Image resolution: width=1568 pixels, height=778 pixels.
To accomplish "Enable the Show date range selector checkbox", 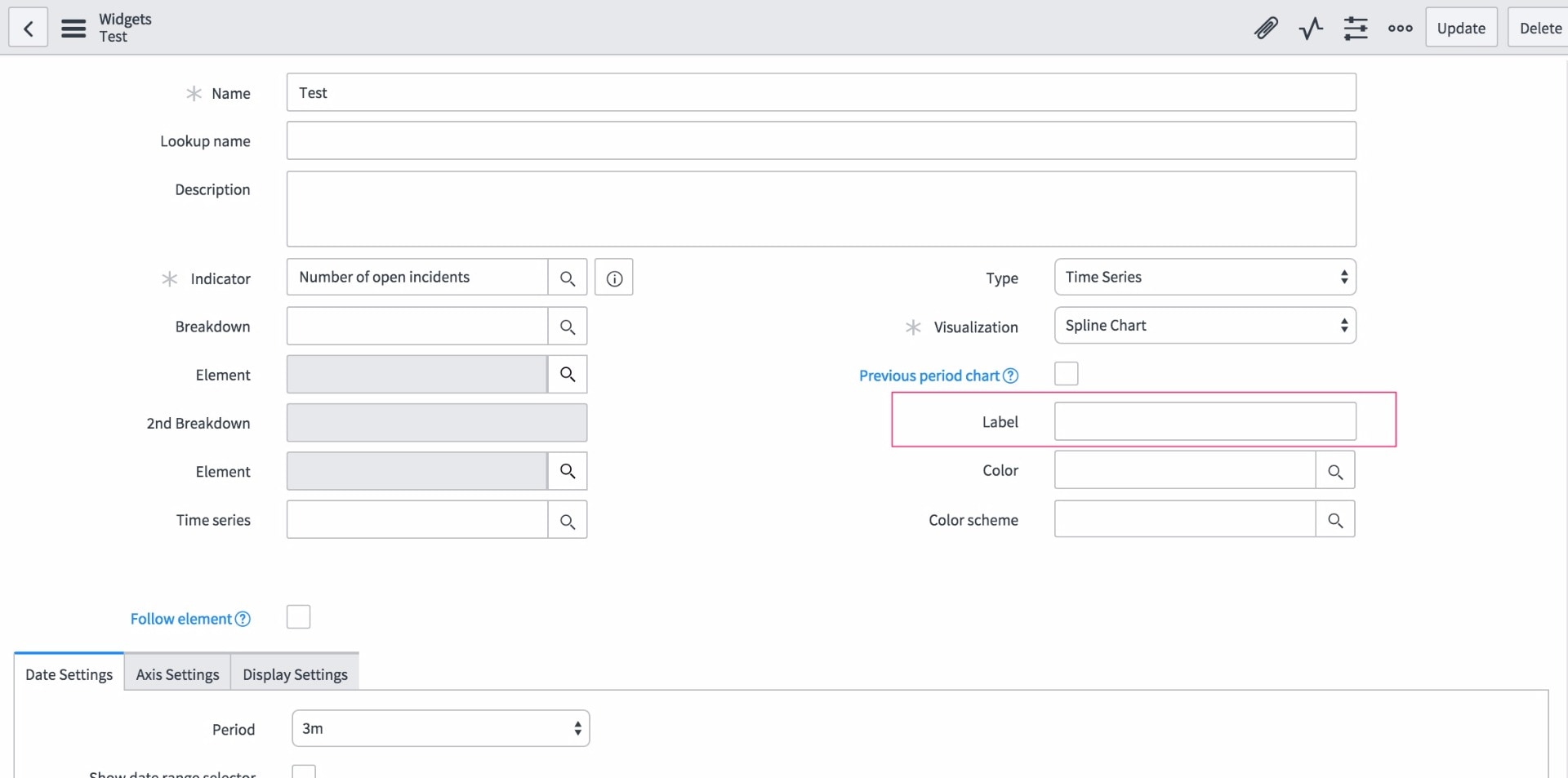I will (303, 771).
